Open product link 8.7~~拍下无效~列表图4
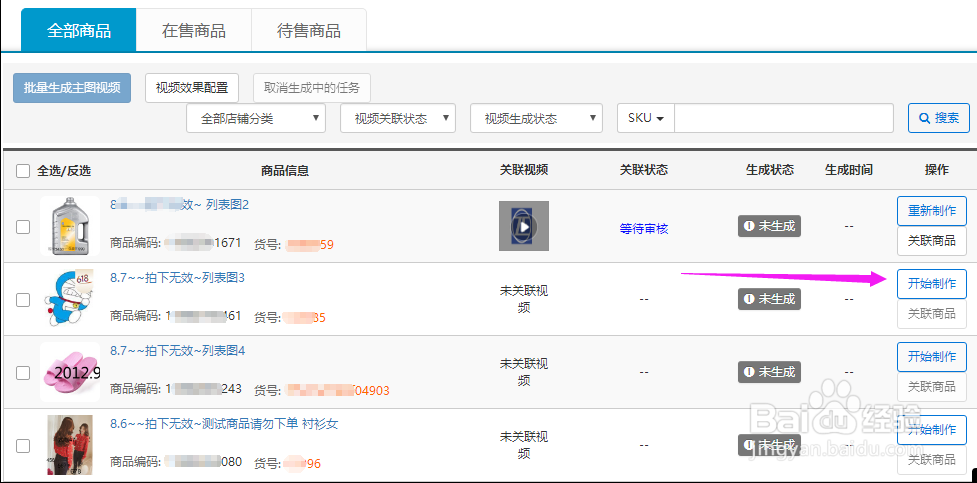The height and width of the screenshot is (483, 977). click(x=178, y=351)
